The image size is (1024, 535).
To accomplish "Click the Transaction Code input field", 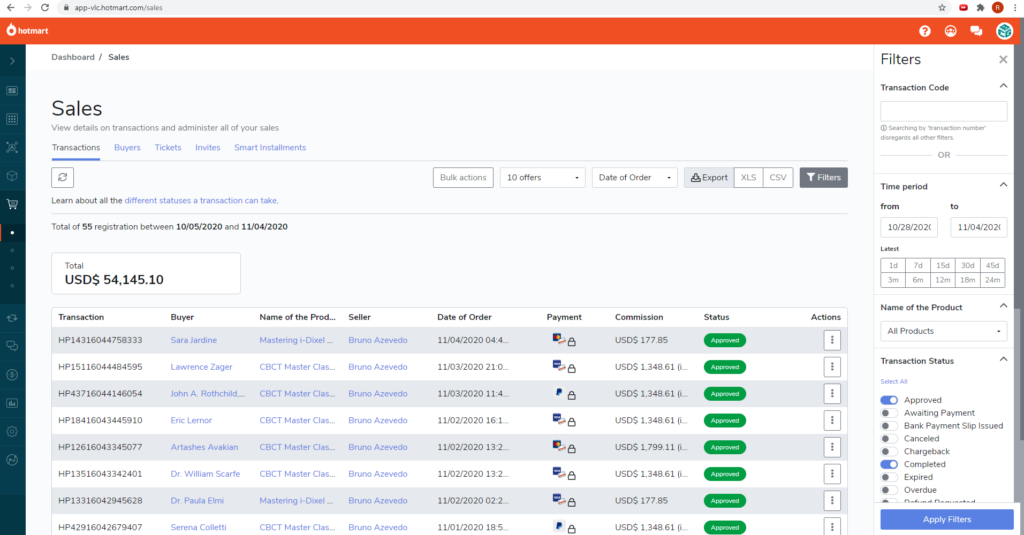I will pyautogui.click(x=944, y=111).
